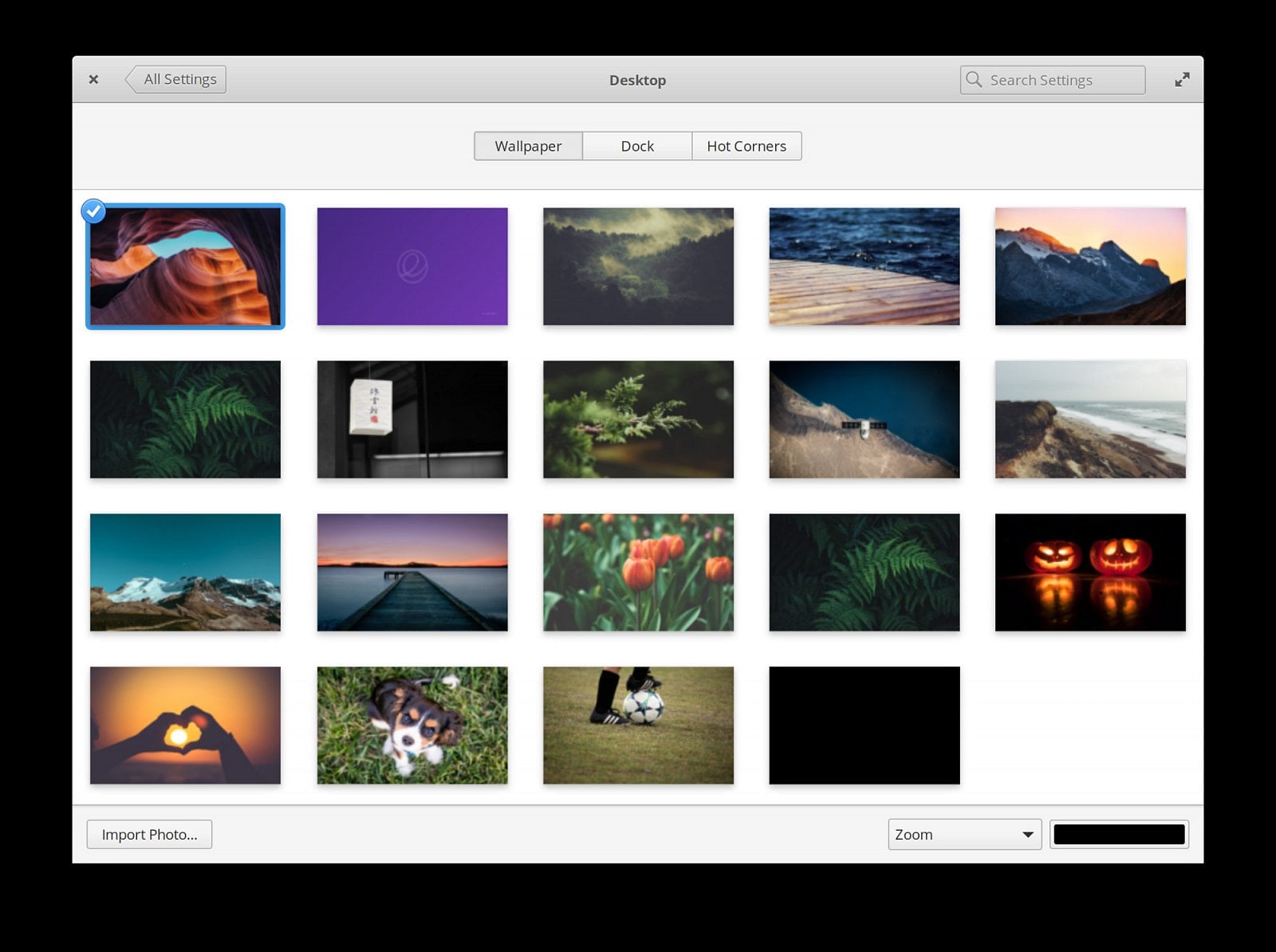Click the Import Photo button
This screenshot has height=952, width=1276.
(x=149, y=834)
